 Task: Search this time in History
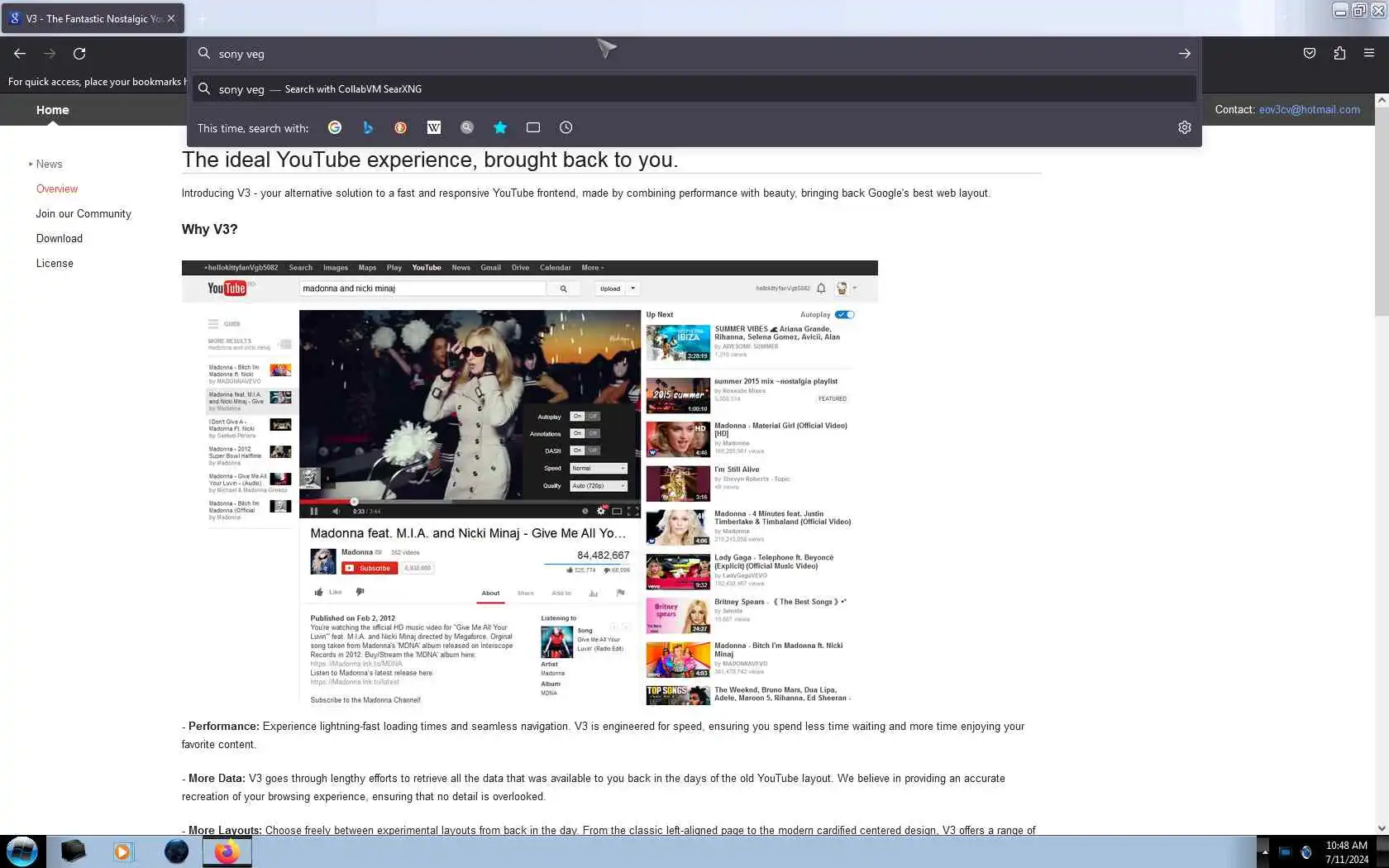click(x=566, y=127)
